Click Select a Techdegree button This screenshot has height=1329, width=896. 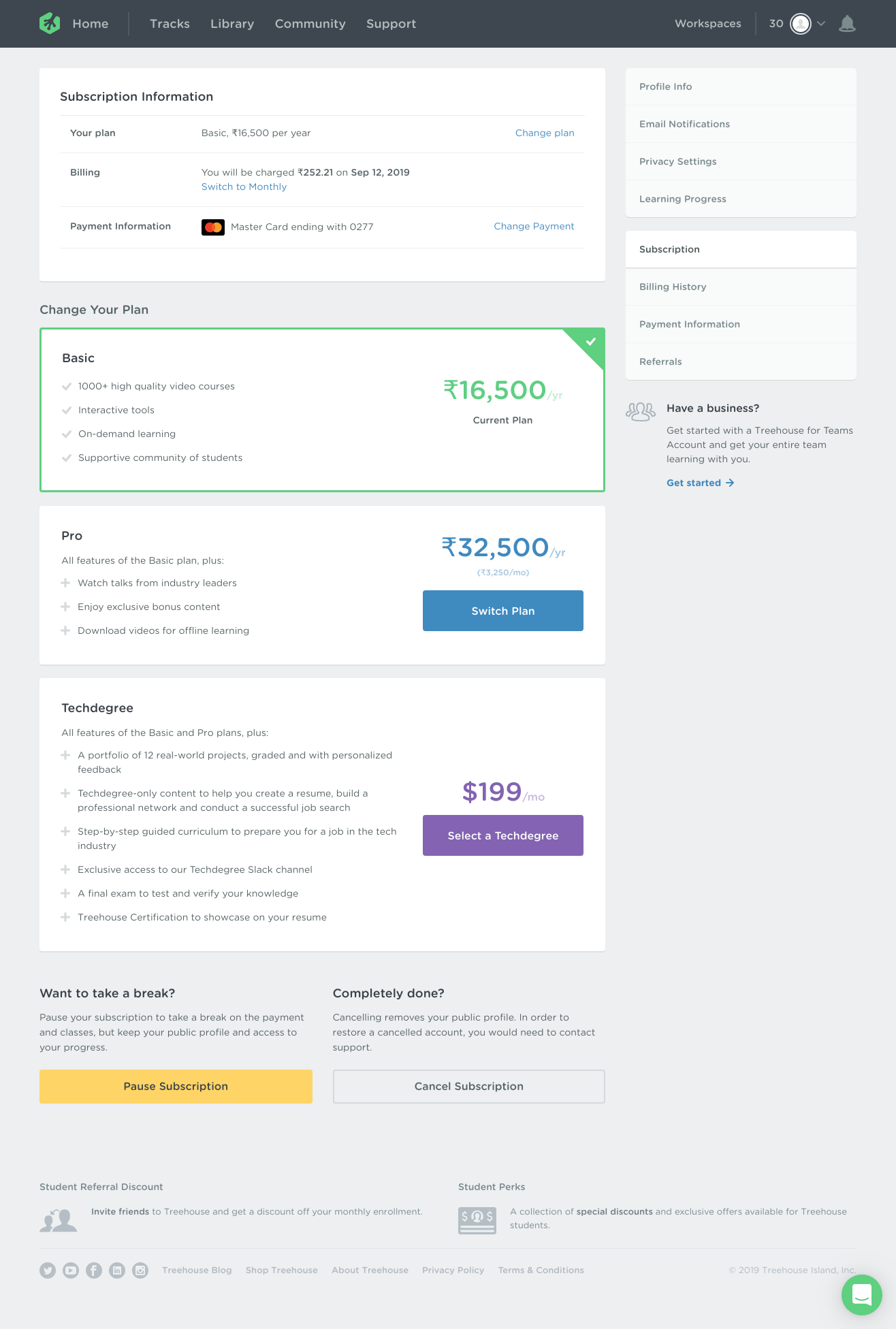point(502,835)
